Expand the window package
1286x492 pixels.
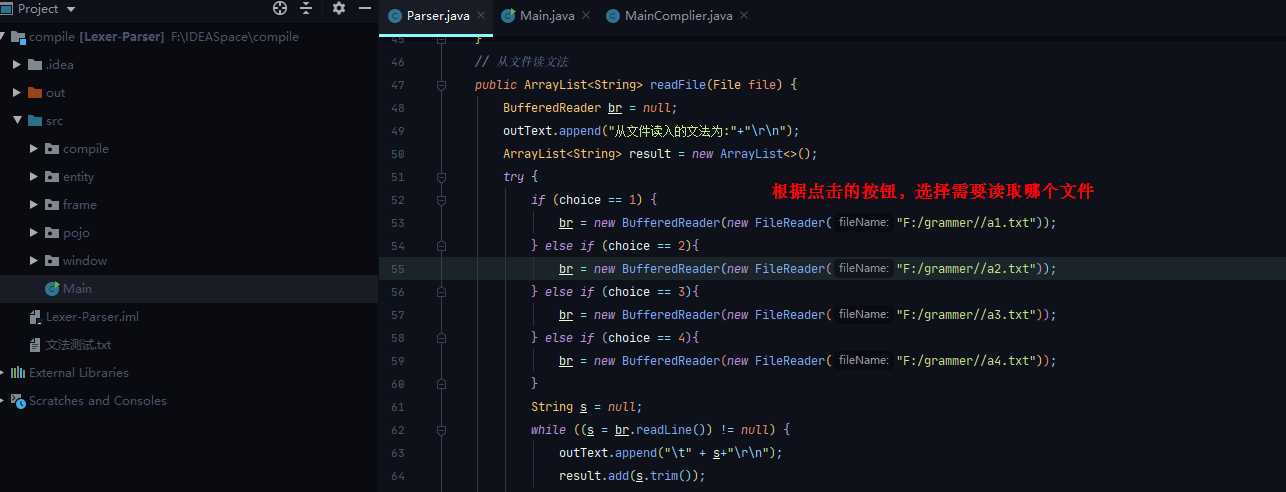pyautogui.click(x=34, y=261)
